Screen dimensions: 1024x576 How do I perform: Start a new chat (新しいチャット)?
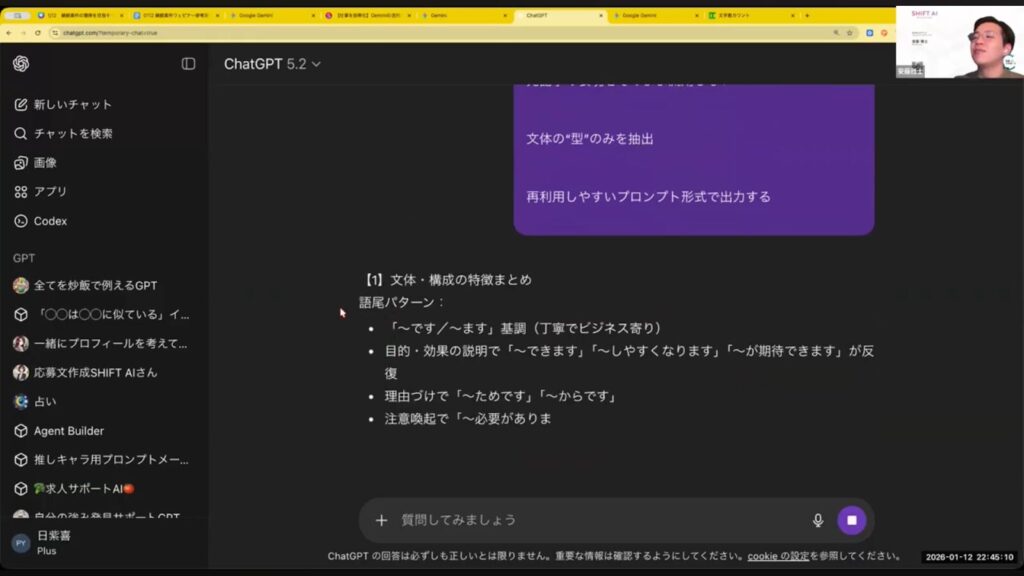coord(72,104)
